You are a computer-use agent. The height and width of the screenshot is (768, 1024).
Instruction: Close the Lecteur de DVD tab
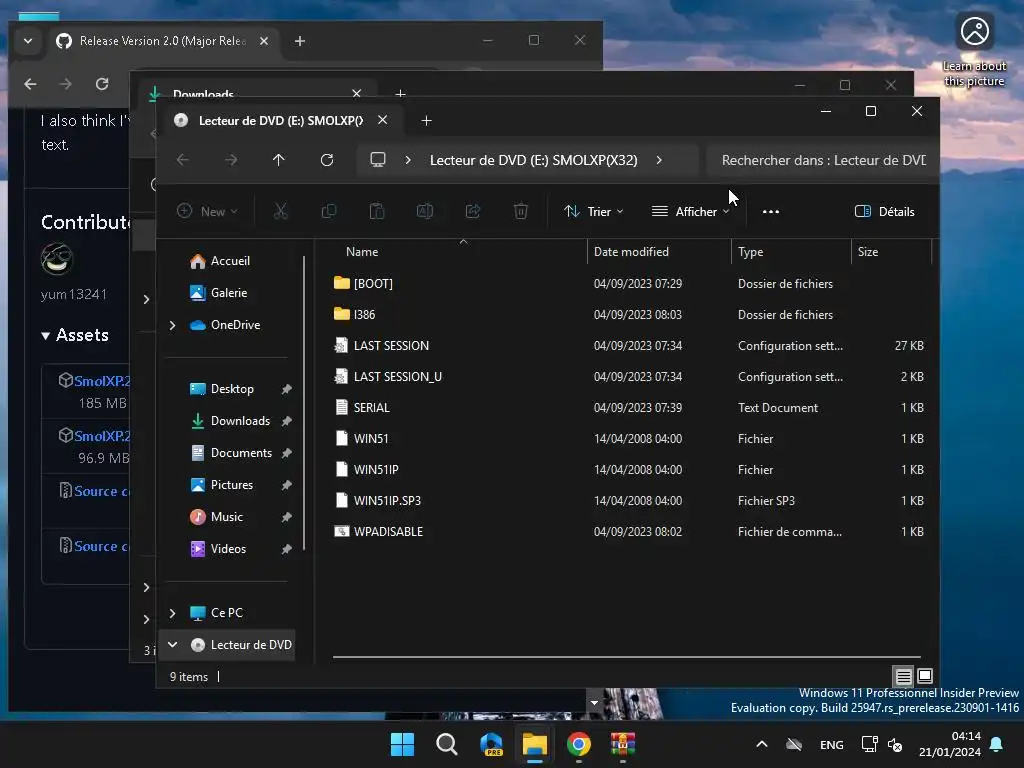pos(383,120)
